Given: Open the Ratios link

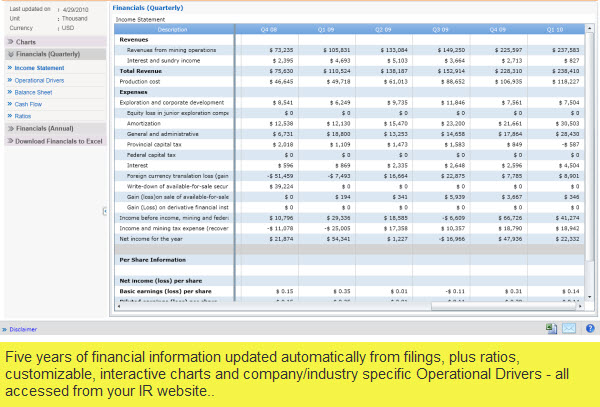Looking at the screenshot, I should 23,116.
